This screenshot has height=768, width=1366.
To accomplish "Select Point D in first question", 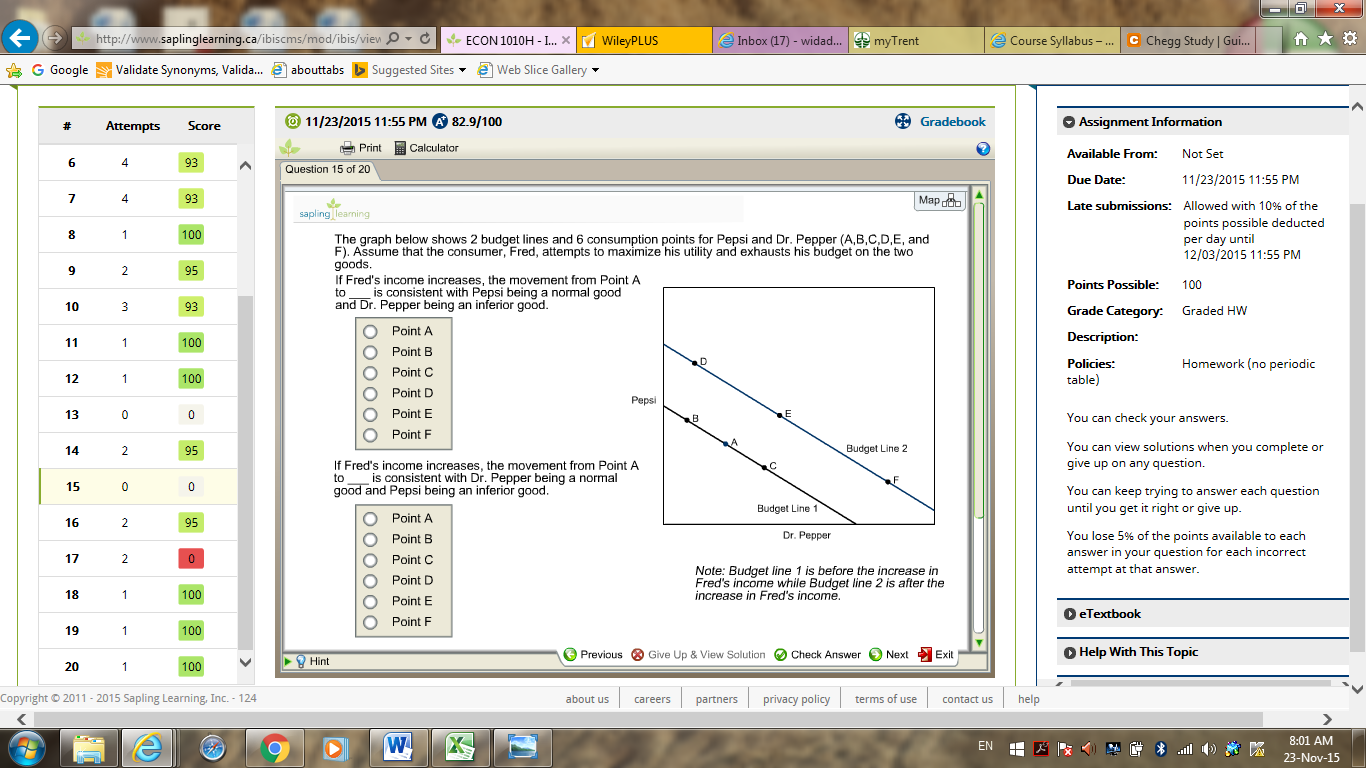I will [x=370, y=393].
